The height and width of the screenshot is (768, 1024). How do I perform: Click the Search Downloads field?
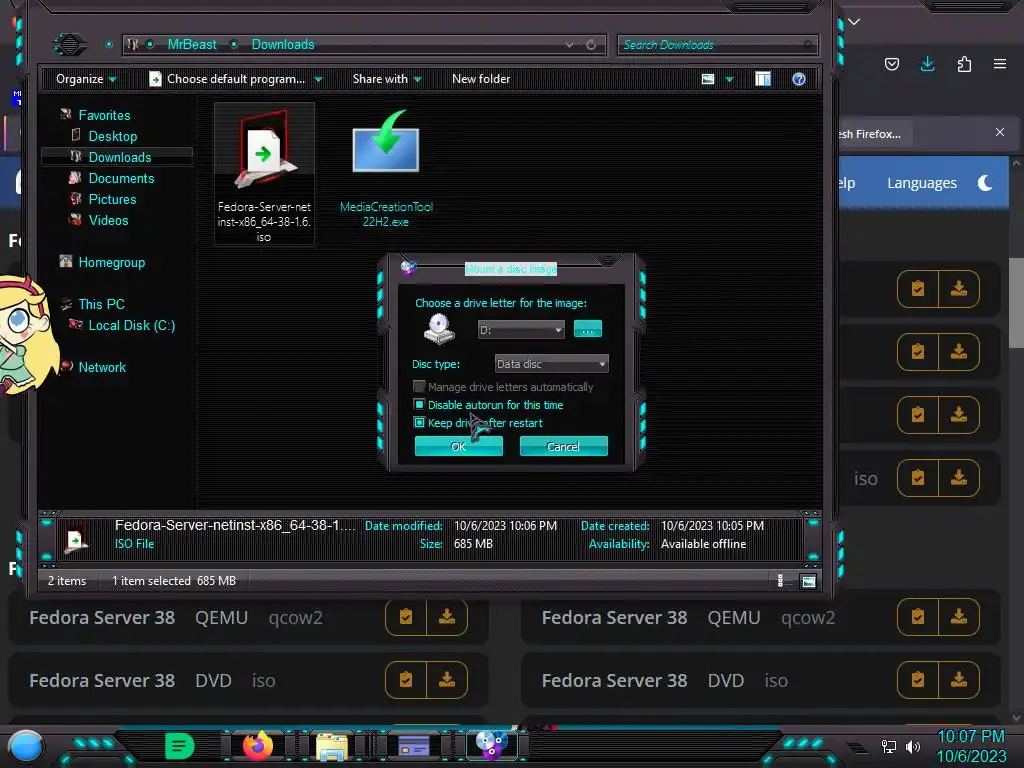pos(717,44)
